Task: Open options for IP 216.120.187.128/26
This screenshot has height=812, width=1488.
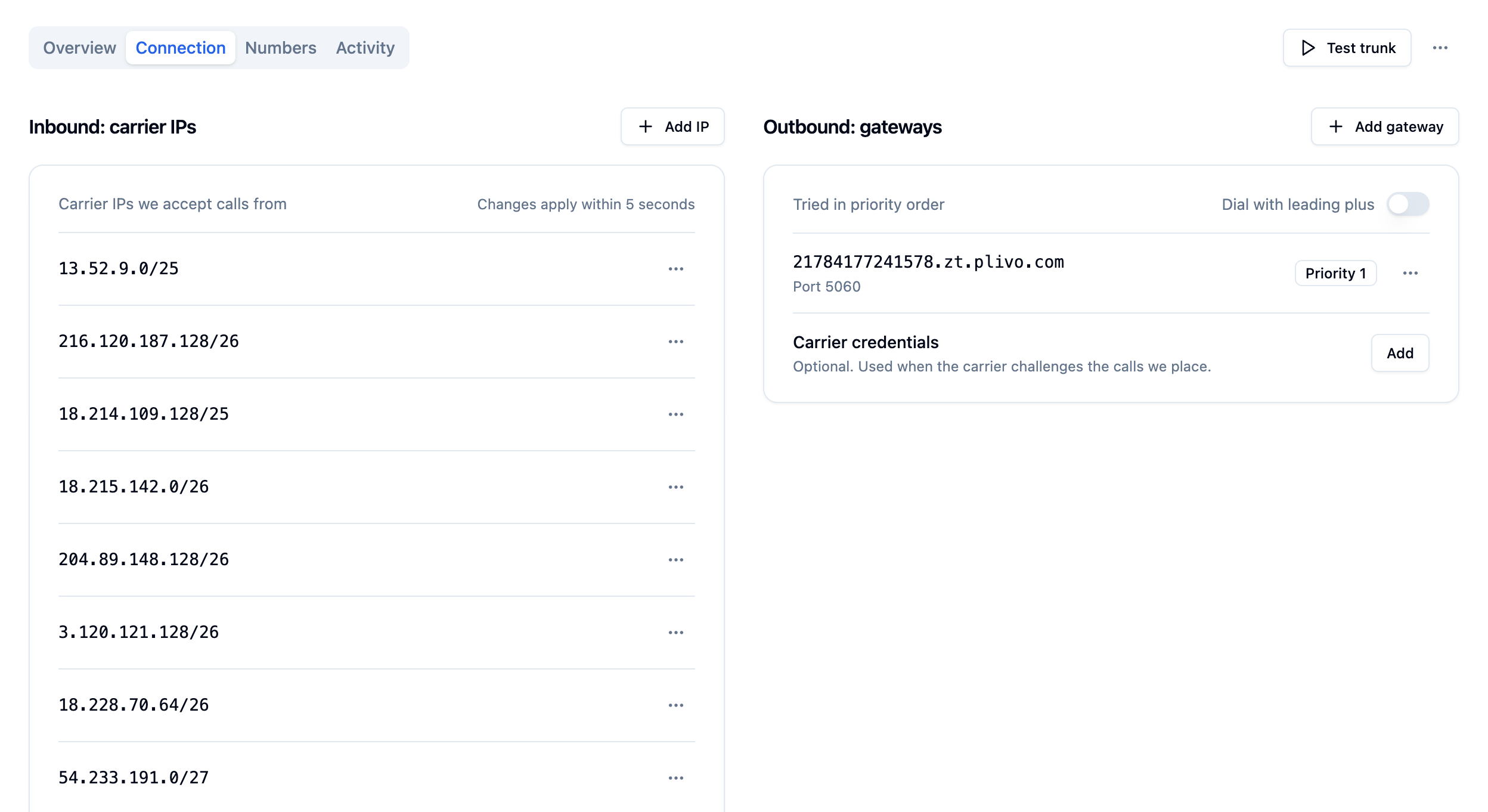Action: pos(675,342)
